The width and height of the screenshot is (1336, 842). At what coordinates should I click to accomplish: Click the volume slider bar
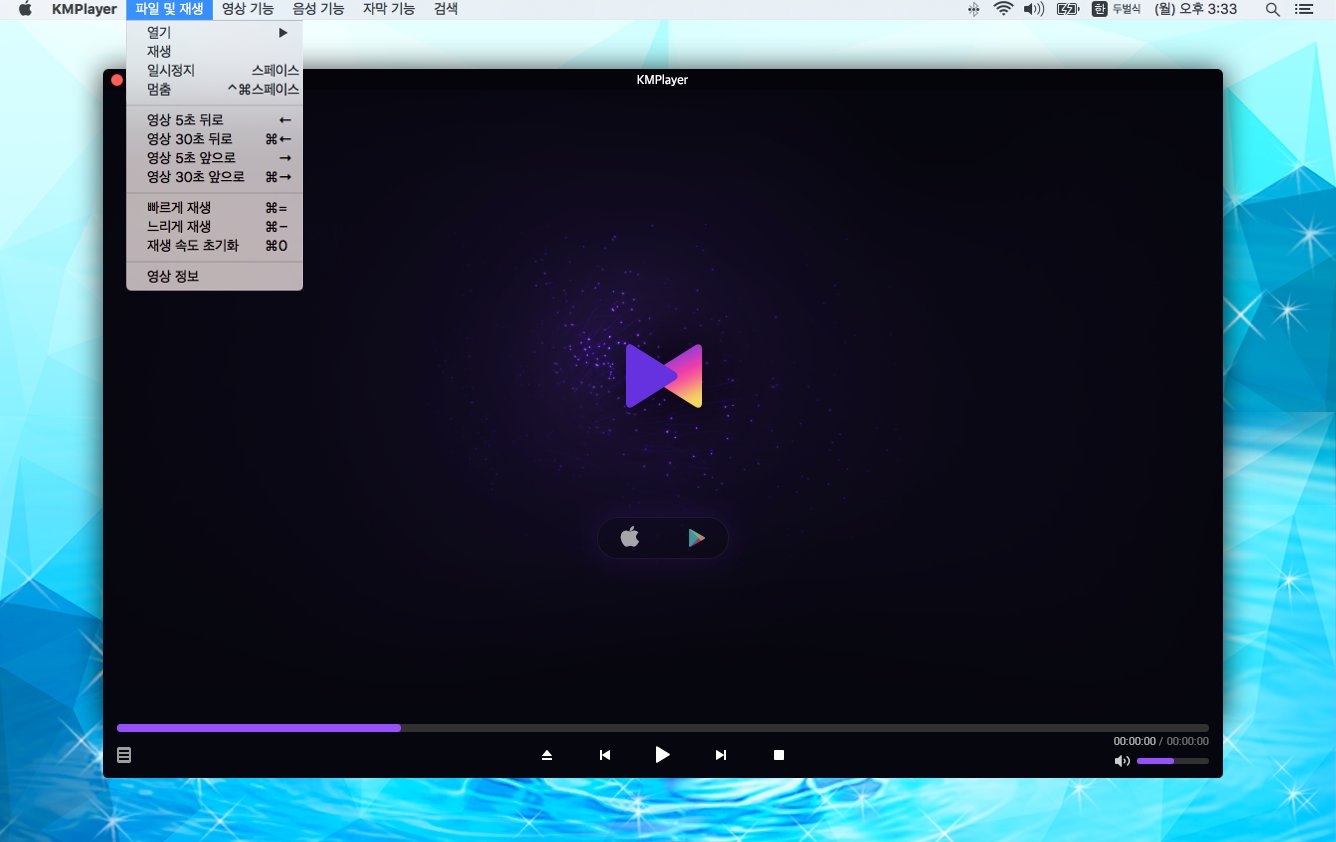(1172, 761)
